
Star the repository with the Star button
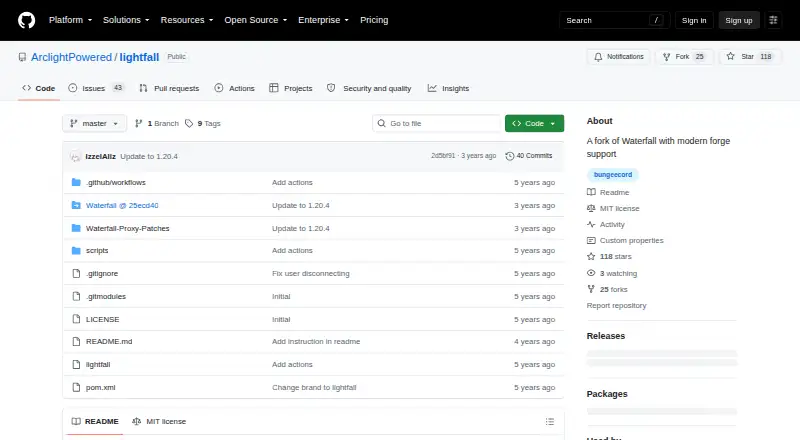[749, 57]
